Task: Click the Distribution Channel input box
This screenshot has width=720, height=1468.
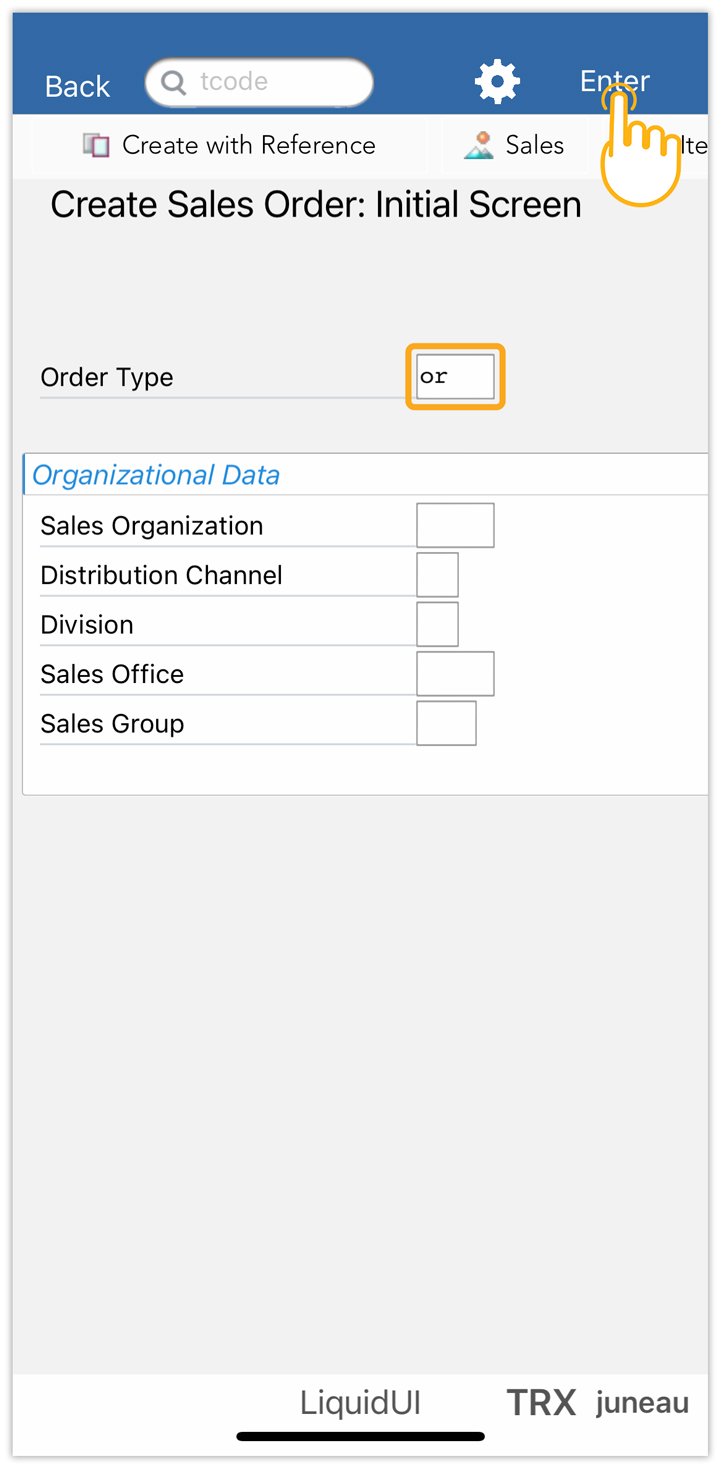Action: [x=437, y=575]
